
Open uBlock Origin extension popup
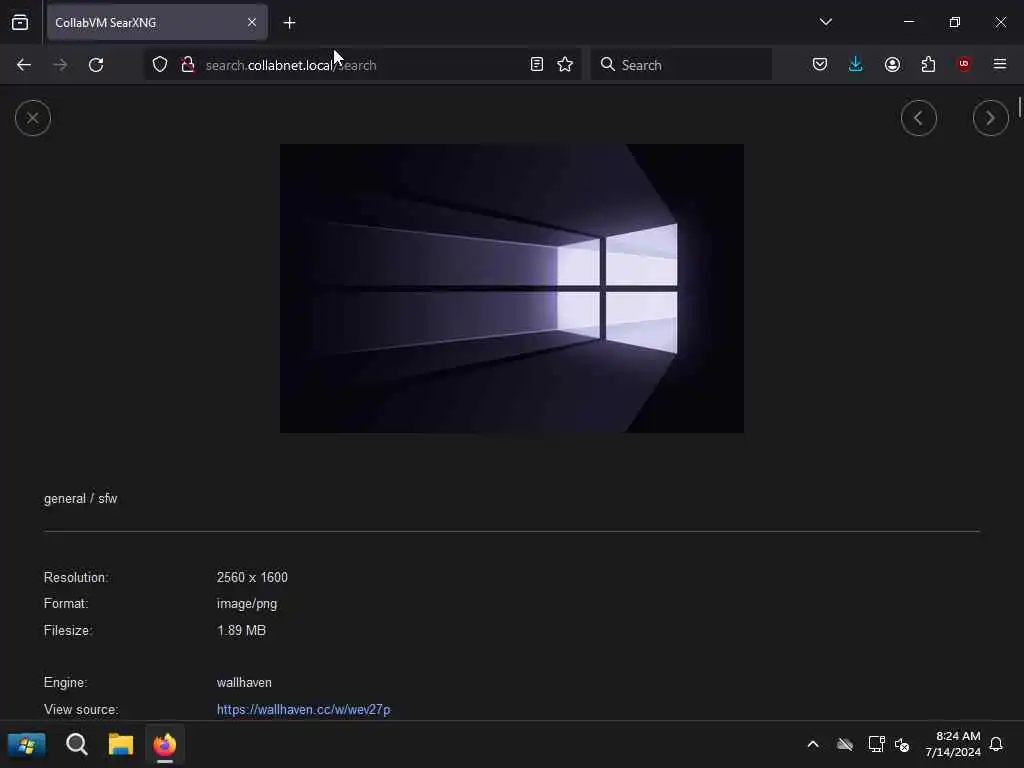coord(964,64)
